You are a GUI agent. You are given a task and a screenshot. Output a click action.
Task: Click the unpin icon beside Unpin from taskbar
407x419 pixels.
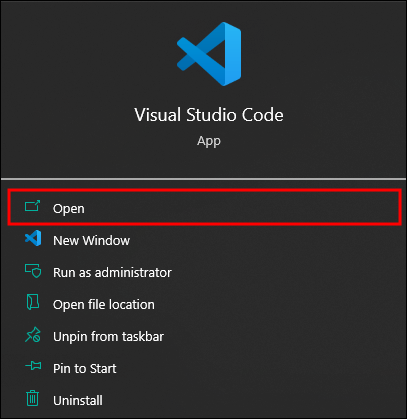click(x=33, y=335)
